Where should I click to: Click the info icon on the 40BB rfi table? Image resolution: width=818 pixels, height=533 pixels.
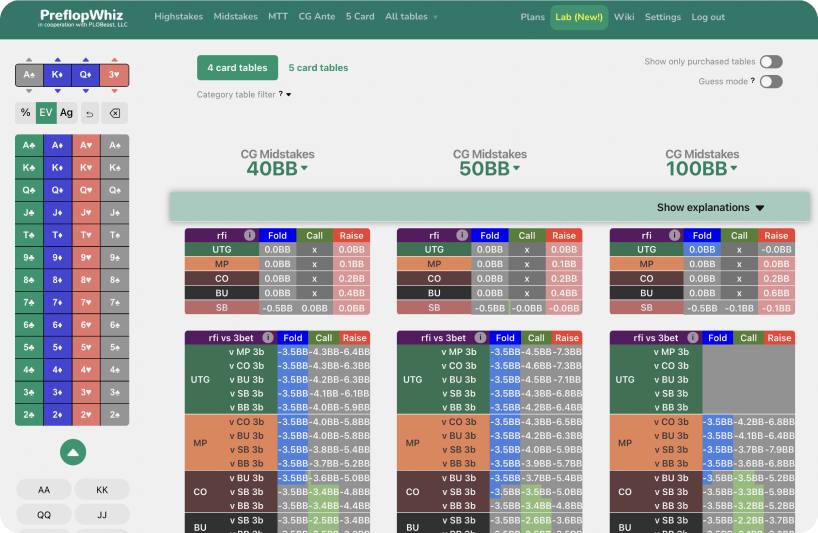[249, 236]
